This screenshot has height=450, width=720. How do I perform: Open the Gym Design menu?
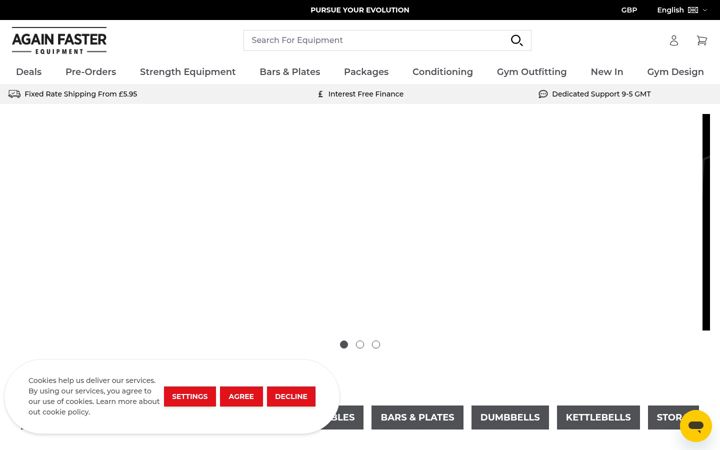(x=675, y=72)
